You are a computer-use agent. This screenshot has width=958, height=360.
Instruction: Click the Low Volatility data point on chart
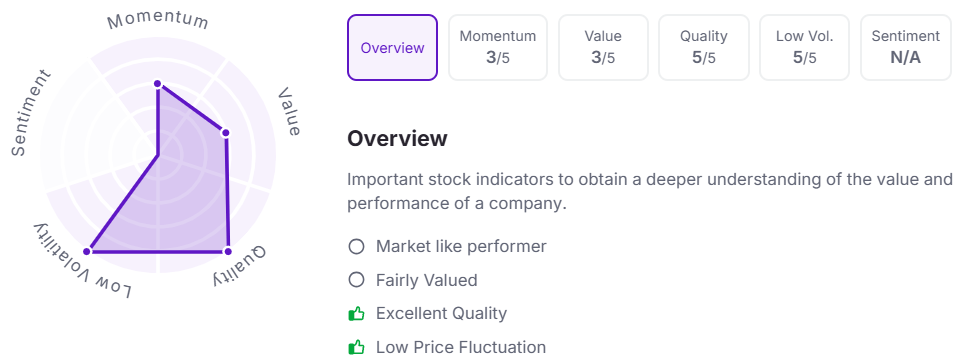pyautogui.click(x=87, y=251)
